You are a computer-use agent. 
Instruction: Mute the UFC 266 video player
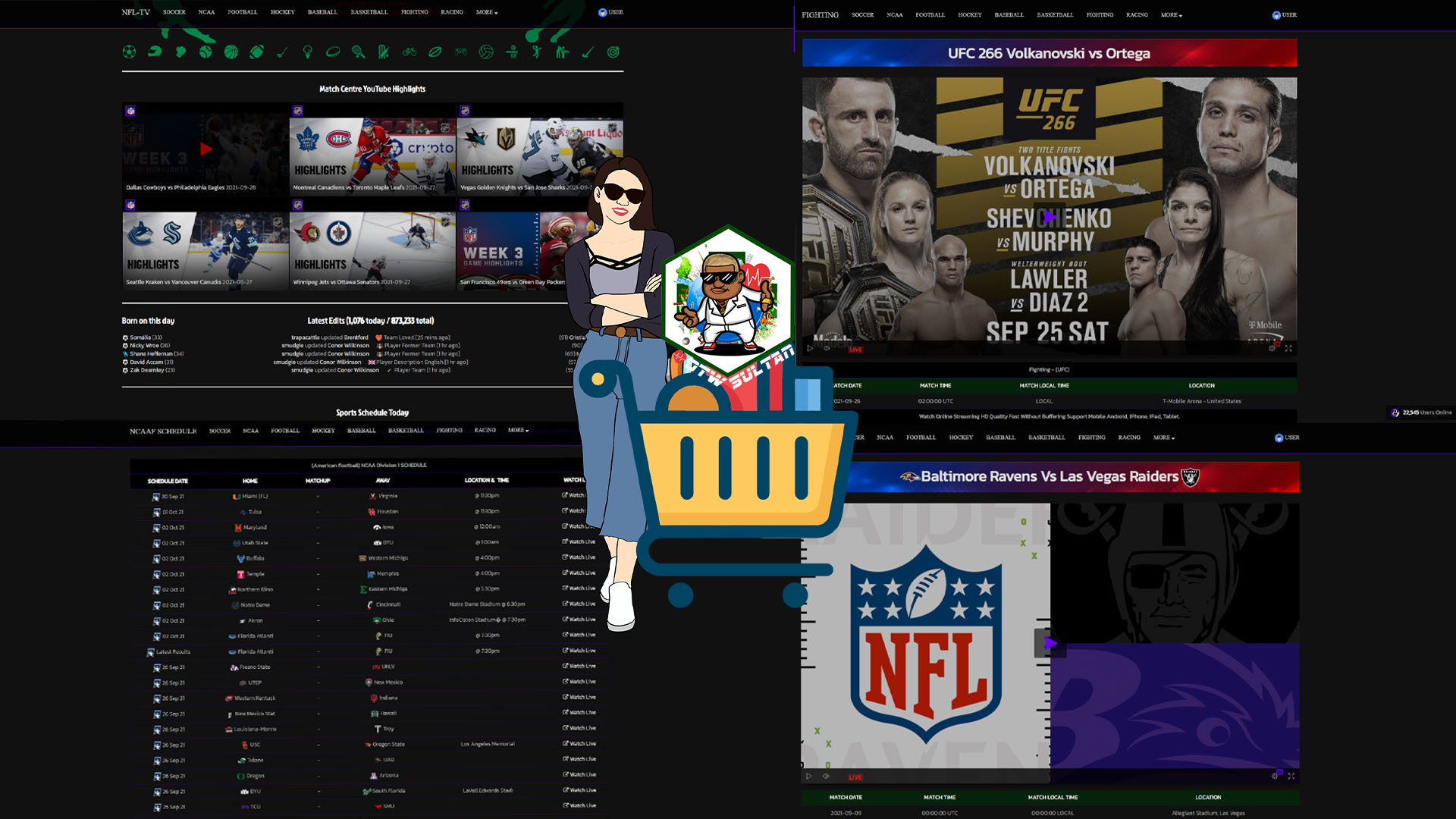click(x=827, y=349)
